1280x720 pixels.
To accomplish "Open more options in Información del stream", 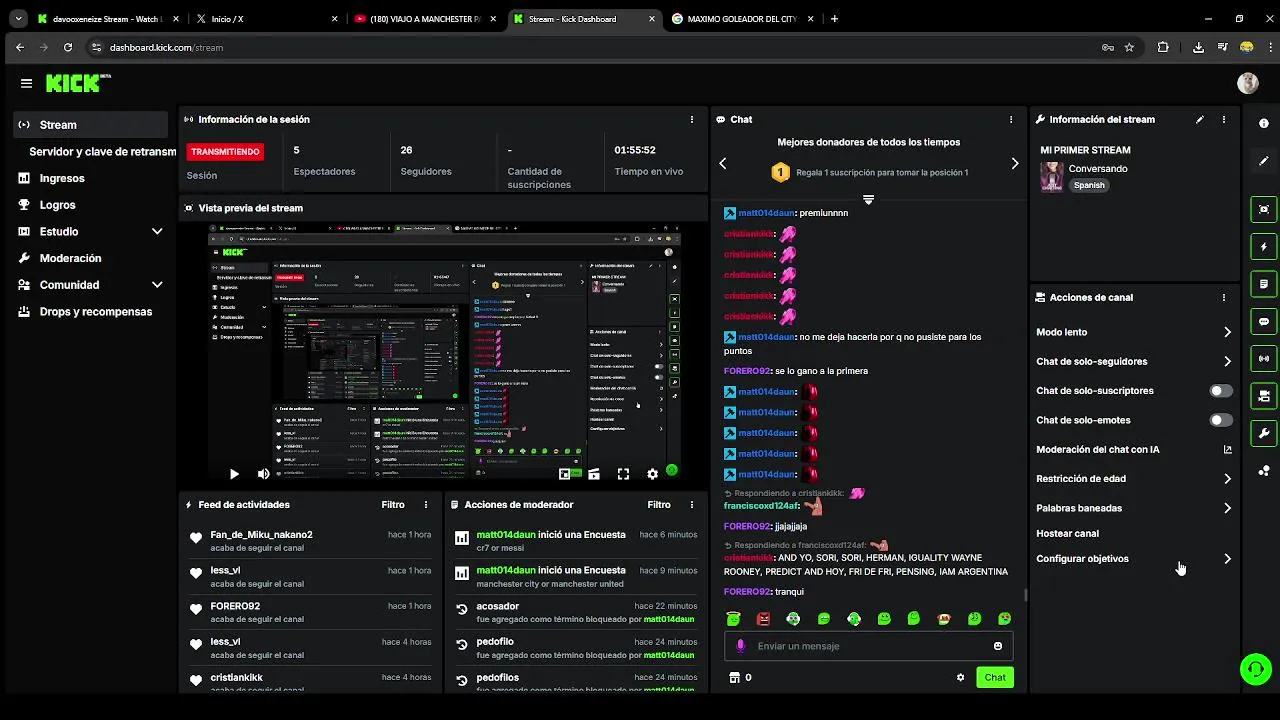I will pos(1223,119).
